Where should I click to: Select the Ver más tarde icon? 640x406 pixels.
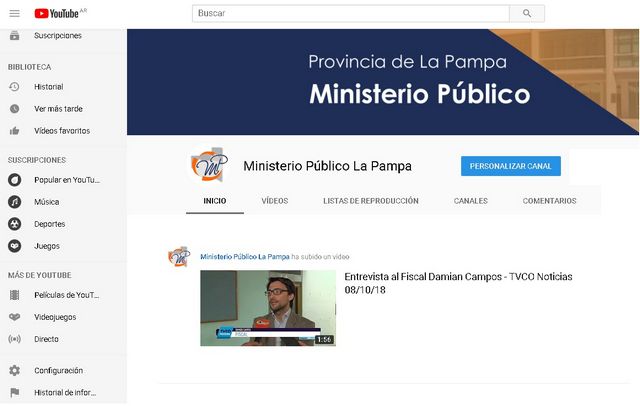[x=14, y=109]
